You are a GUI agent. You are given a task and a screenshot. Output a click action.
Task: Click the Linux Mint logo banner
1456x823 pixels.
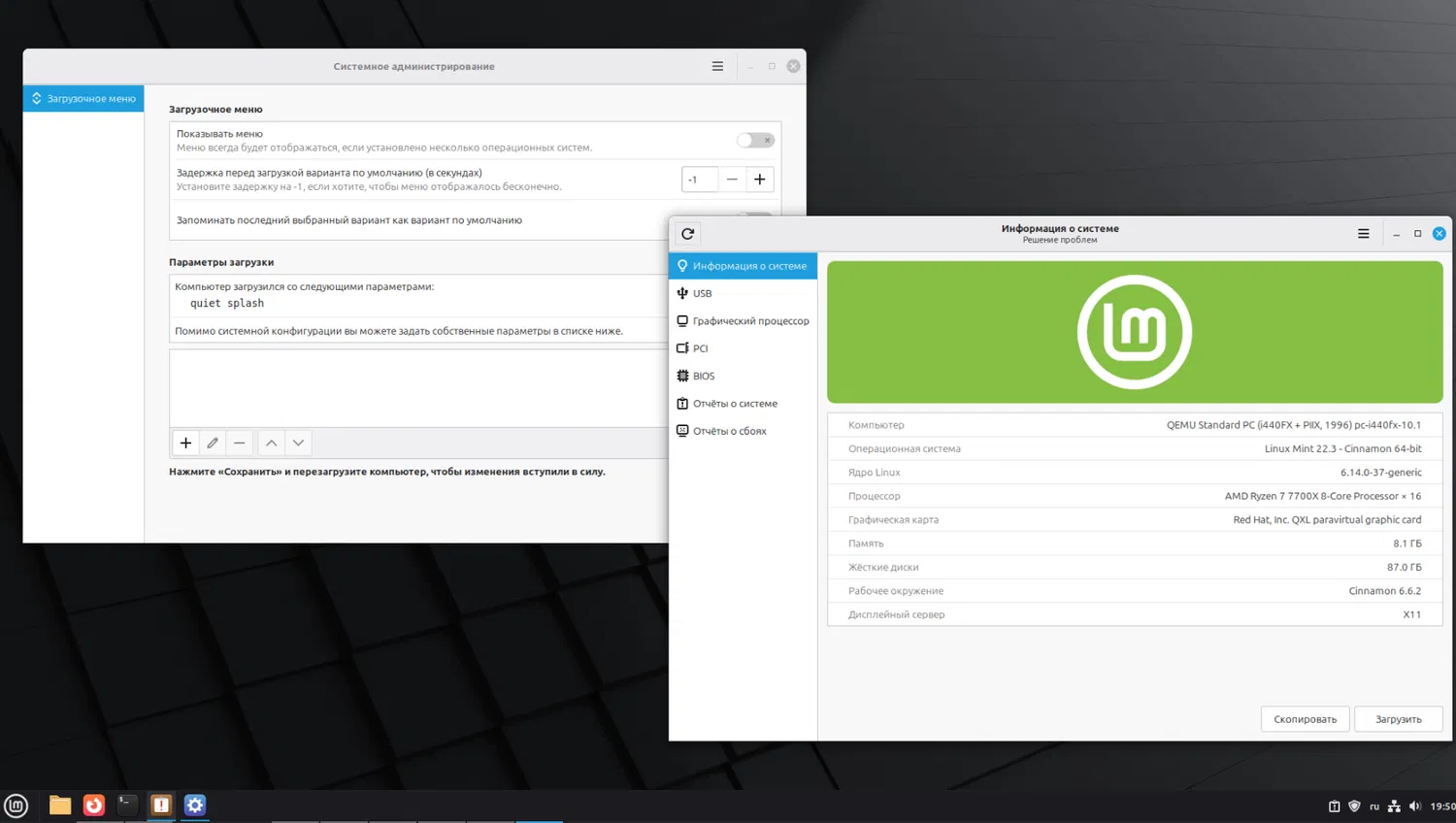point(1135,332)
